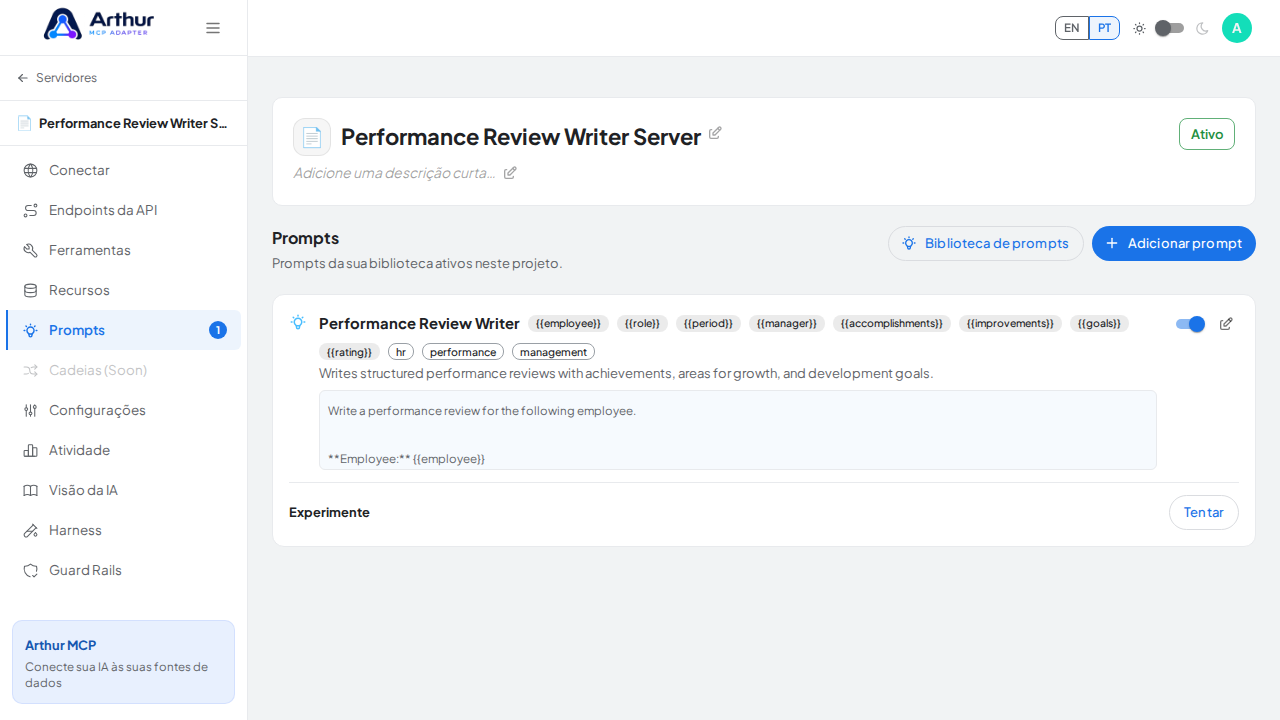The height and width of the screenshot is (720, 1280).
Task: Edit the server name with pencil icon
Action: click(715, 133)
